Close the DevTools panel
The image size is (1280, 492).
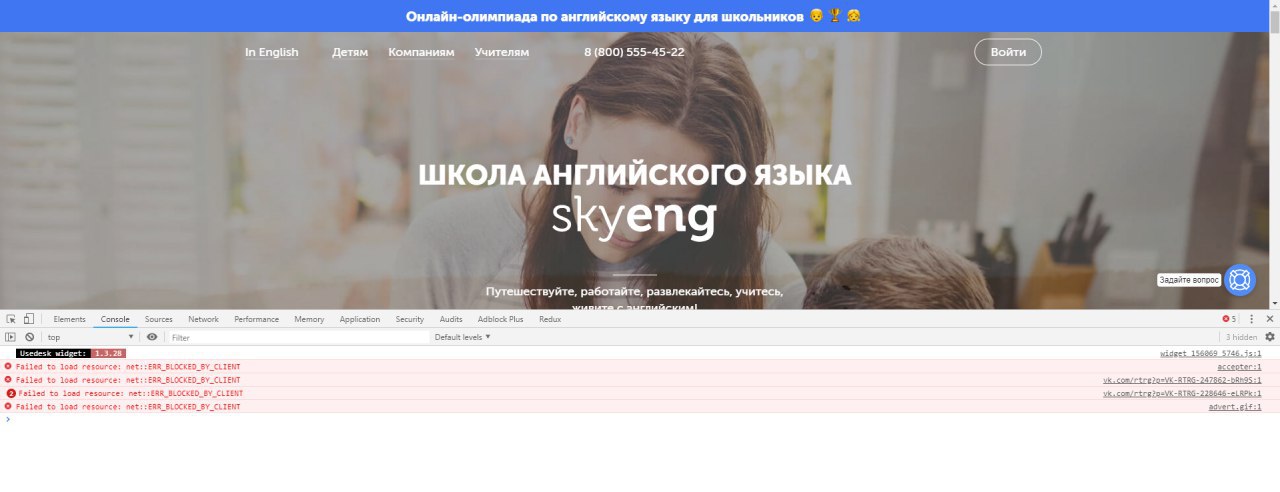tap(1269, 319)
